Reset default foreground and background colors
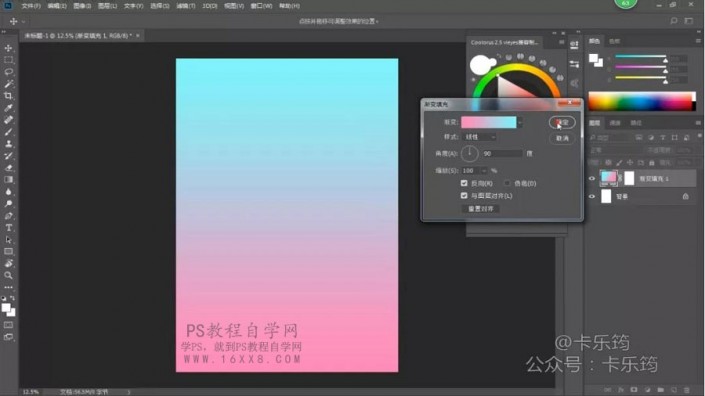 coord(4,298)
